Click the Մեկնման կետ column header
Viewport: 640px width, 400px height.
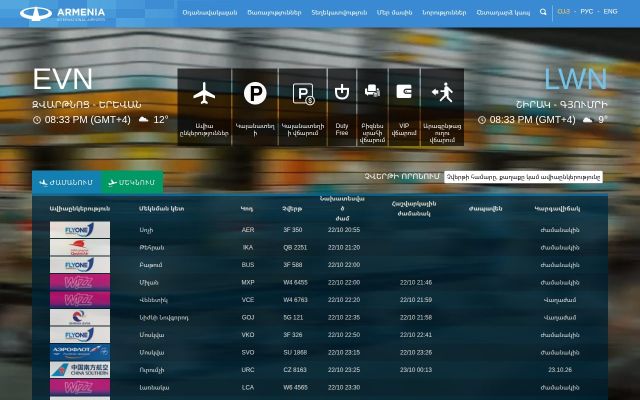point(162,209)
